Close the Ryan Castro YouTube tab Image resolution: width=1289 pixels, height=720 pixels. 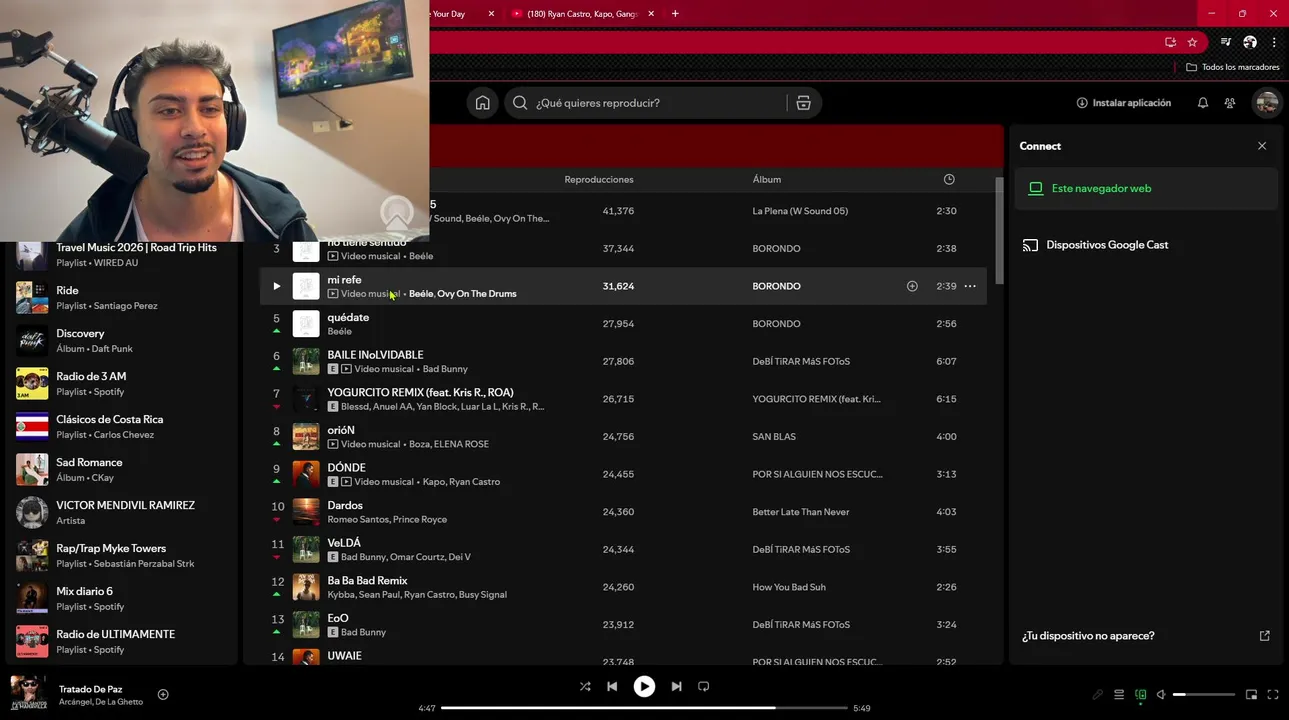pyautogui.click(x=651, y=14)
